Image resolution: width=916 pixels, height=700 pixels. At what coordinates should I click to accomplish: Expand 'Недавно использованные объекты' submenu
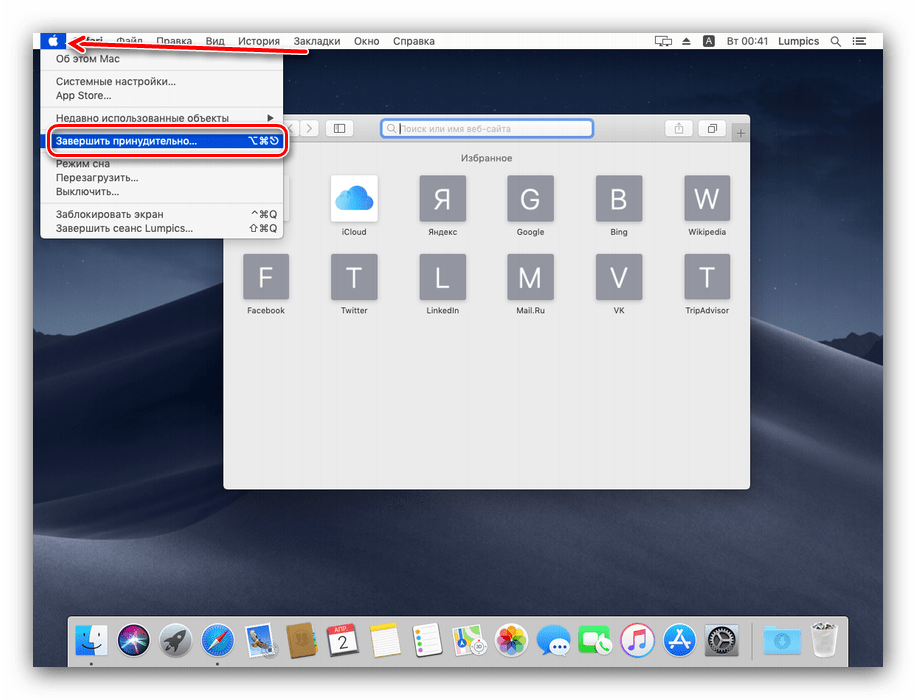tap(162, 118)
